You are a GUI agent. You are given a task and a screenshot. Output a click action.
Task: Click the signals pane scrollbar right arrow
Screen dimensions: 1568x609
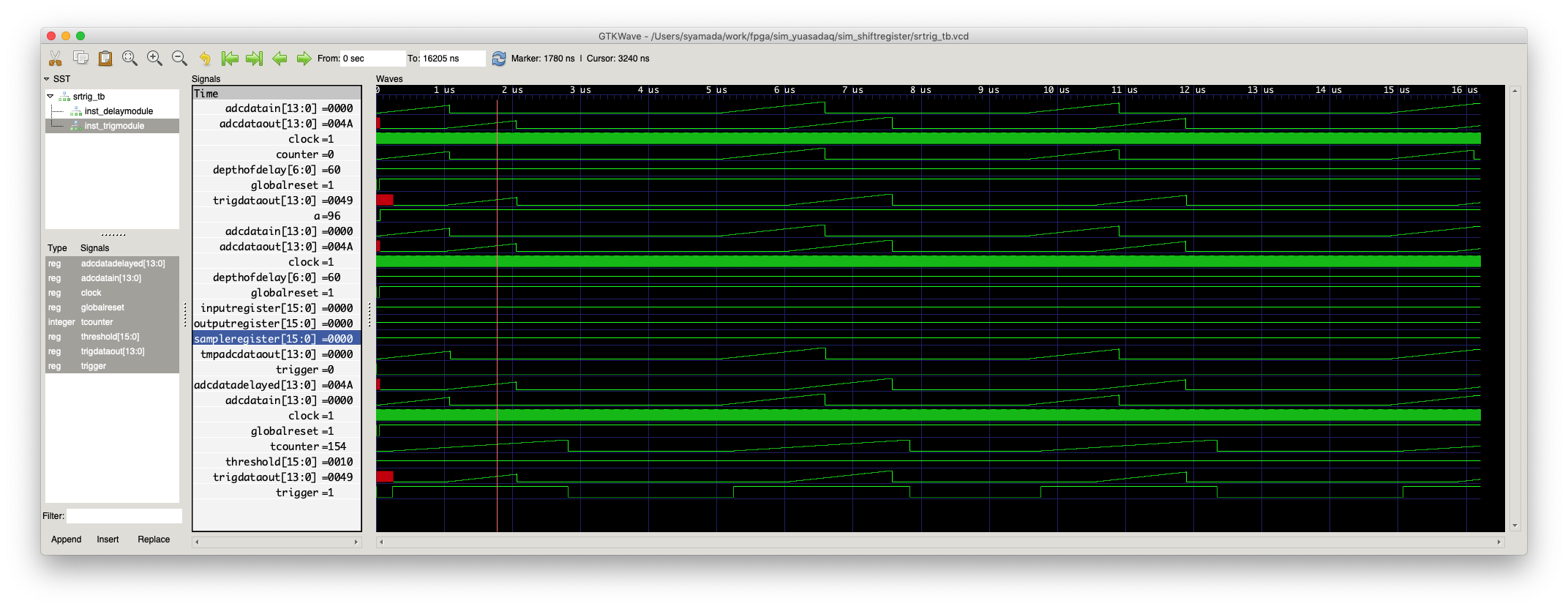[356, 542]
